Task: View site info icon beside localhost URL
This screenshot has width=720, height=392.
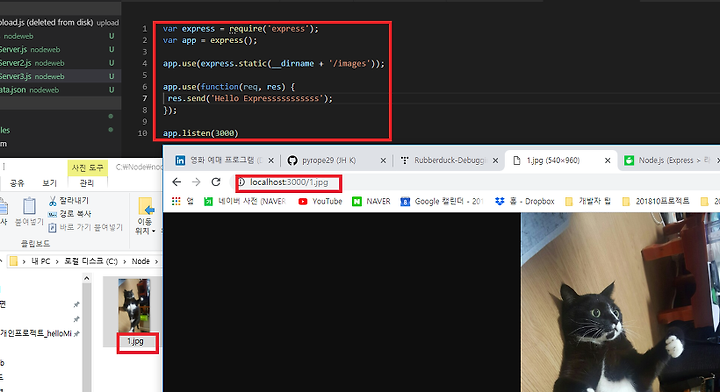Action: click(241, 182)
